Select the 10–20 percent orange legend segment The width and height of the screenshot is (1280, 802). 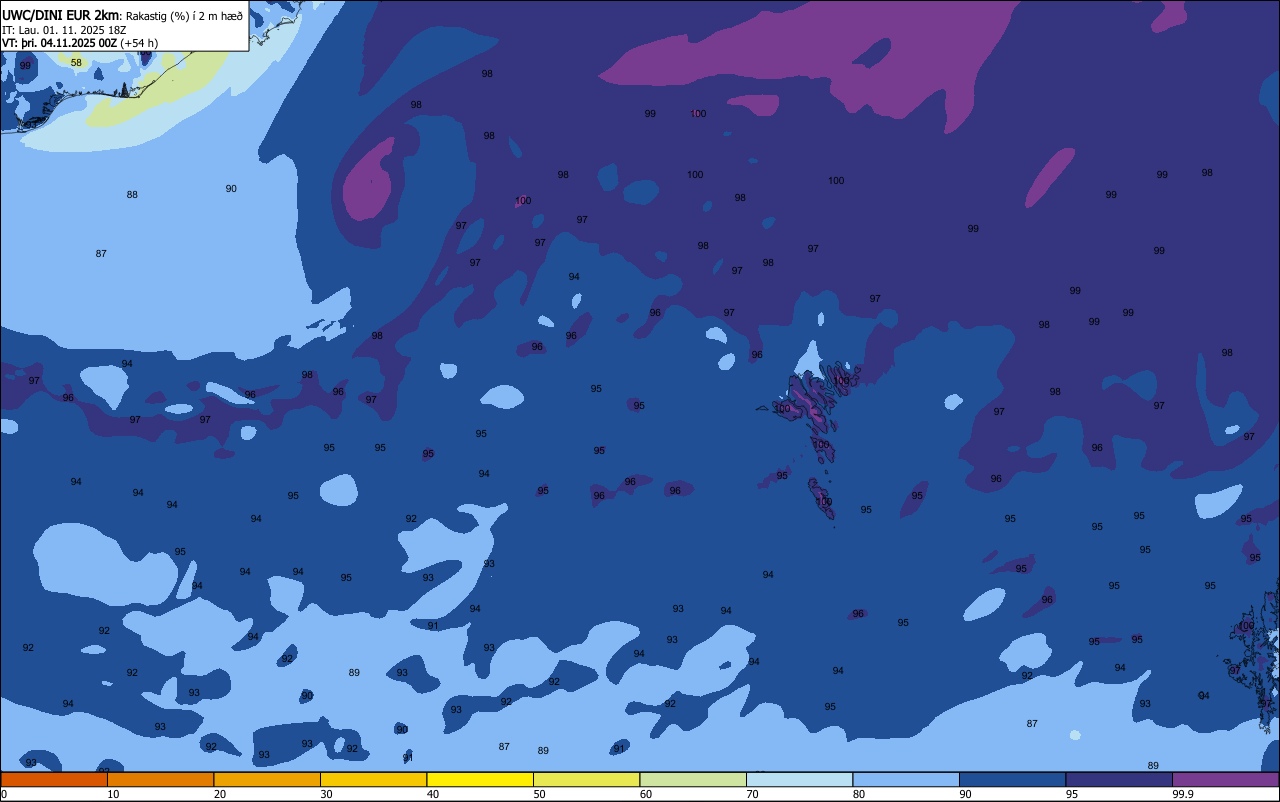(x=160, y=779)
